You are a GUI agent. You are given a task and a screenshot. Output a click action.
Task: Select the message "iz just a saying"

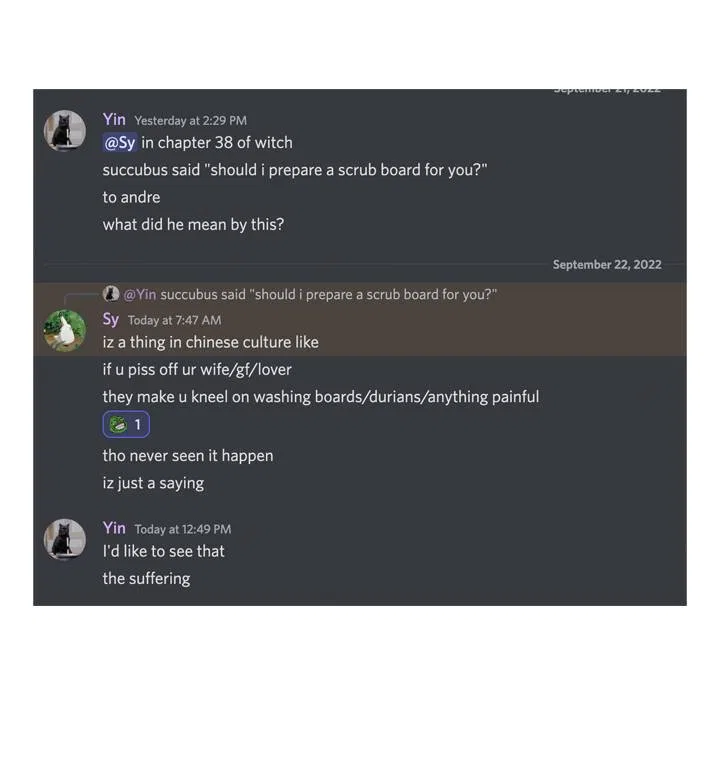(x=153, y=483)
